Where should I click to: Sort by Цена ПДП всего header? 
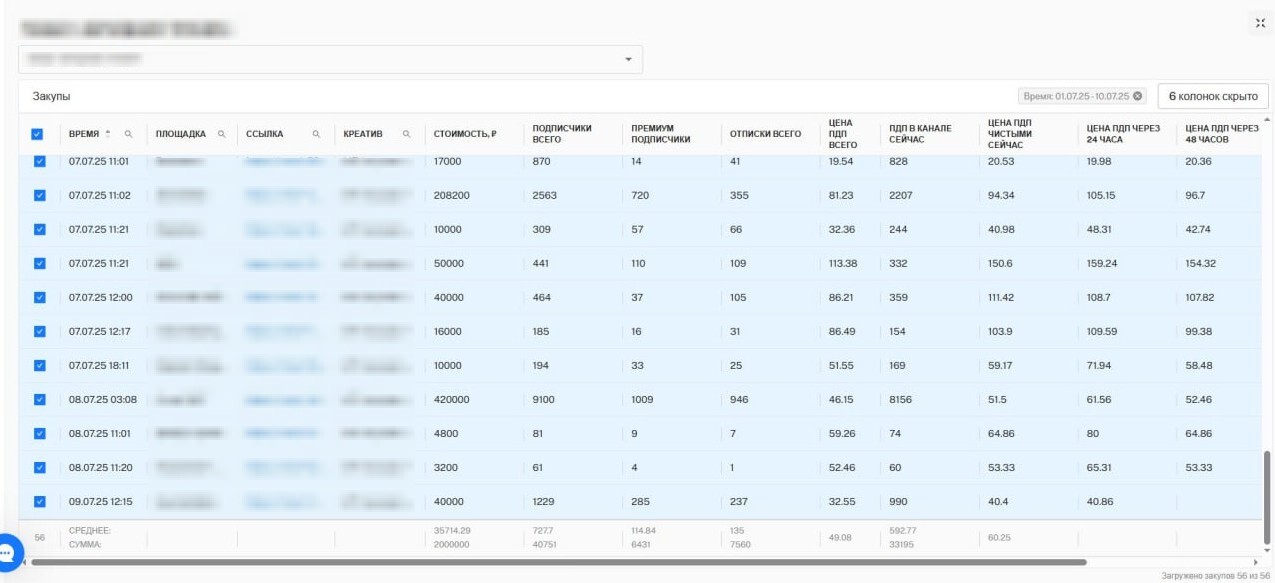[x=843, y=134]
